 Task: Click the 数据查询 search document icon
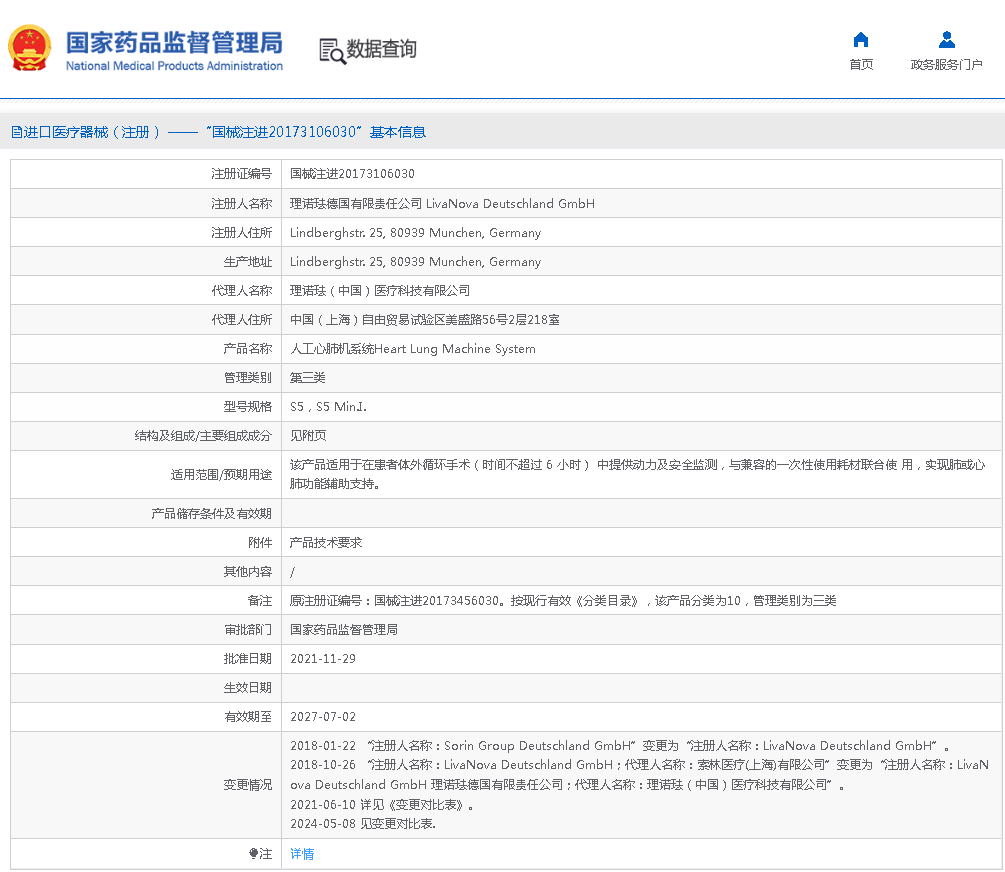332,51
